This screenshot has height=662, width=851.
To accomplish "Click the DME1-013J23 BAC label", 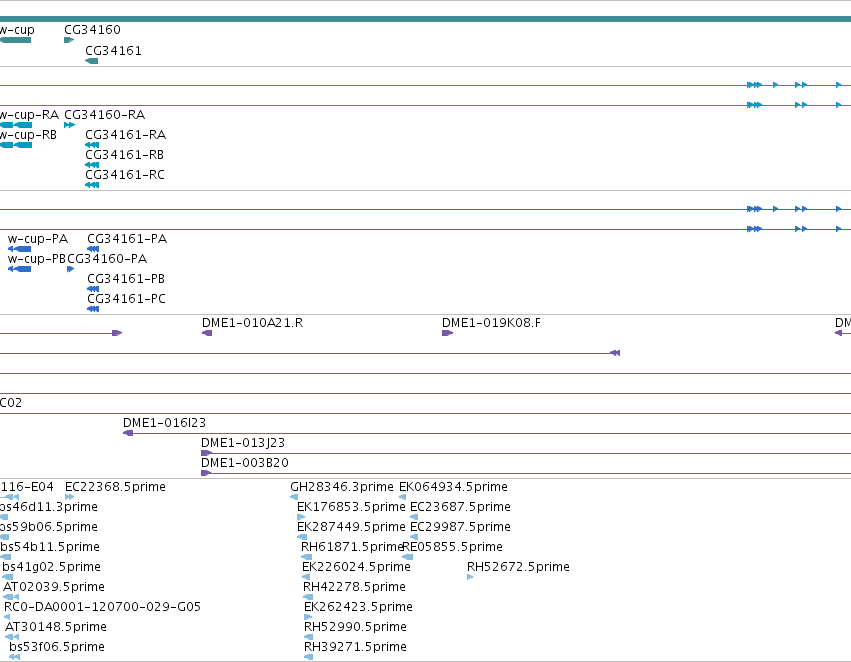I will coord(243,443).
